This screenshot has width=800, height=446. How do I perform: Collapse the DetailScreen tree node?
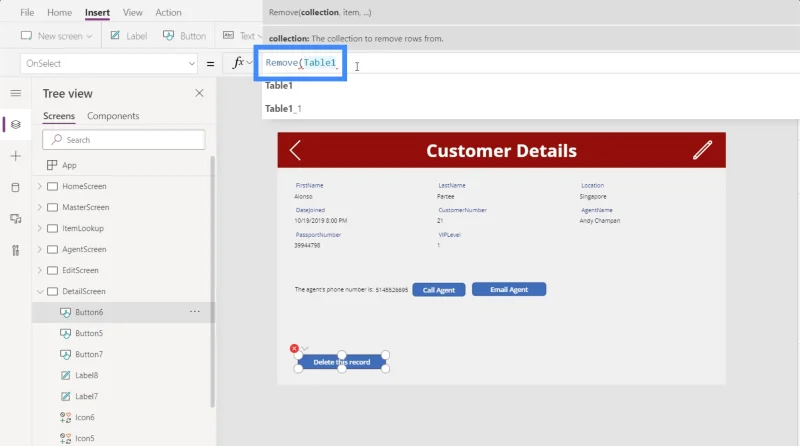pos(40,291)
